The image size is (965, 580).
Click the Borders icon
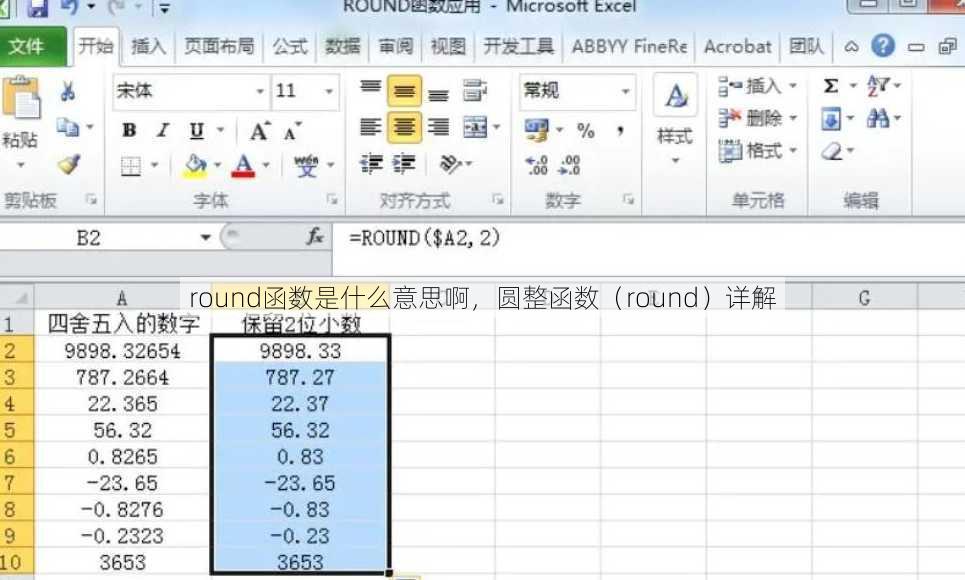[x=130, y=166]
